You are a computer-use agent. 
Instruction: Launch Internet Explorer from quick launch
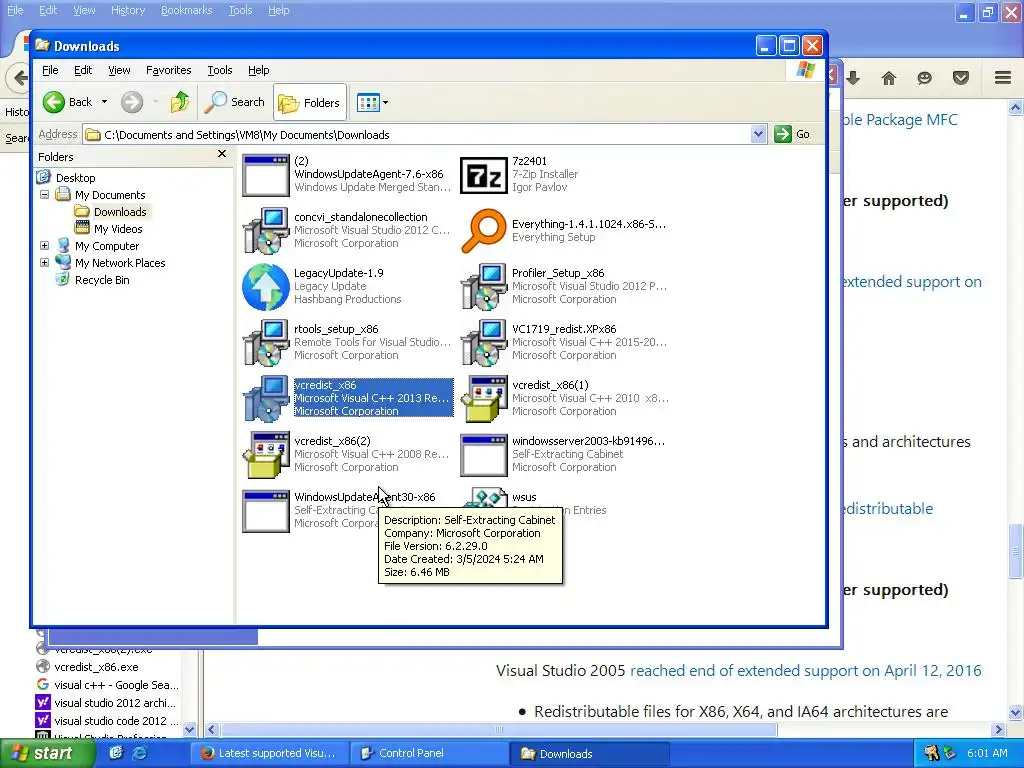(x=140, y=753)
